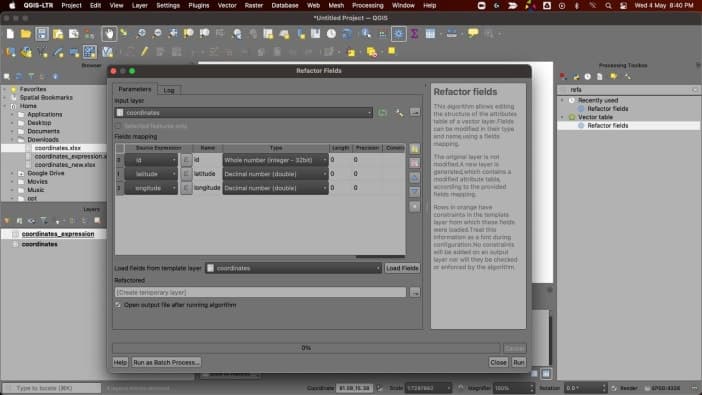This screenshot has height=395, width=702.
Task: Open the template layer coordinates dropdown
Action: click(x=293, y=268)
